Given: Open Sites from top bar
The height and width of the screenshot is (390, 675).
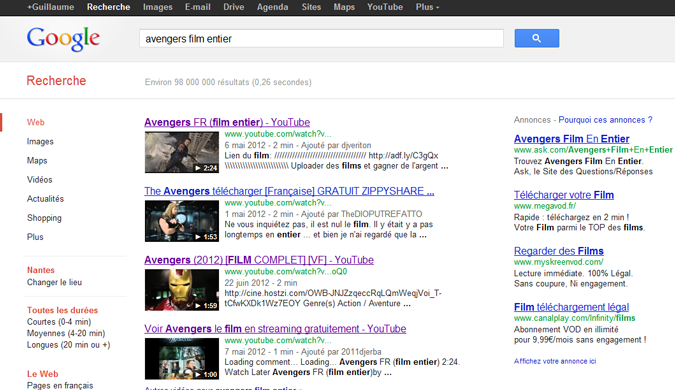Looking at the screenshot, I should 311,7.
